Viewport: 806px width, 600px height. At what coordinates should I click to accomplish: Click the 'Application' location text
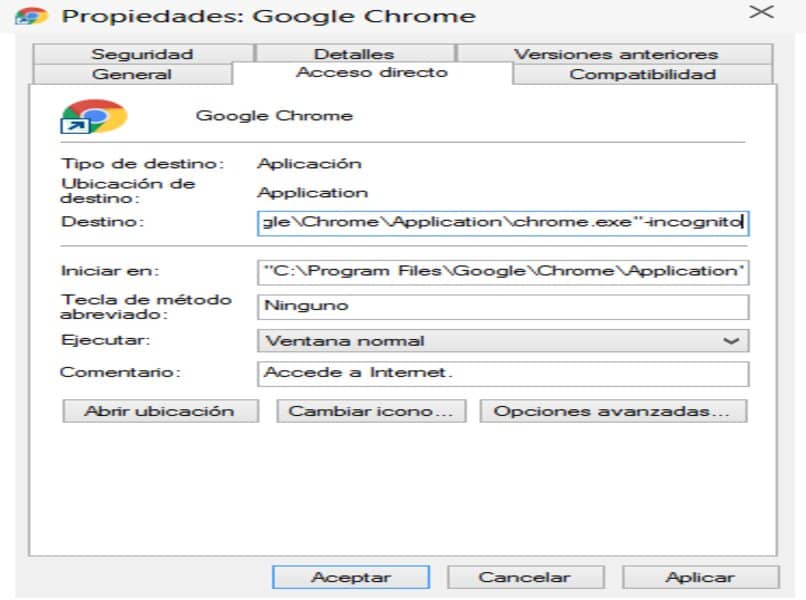click(313, 193)
